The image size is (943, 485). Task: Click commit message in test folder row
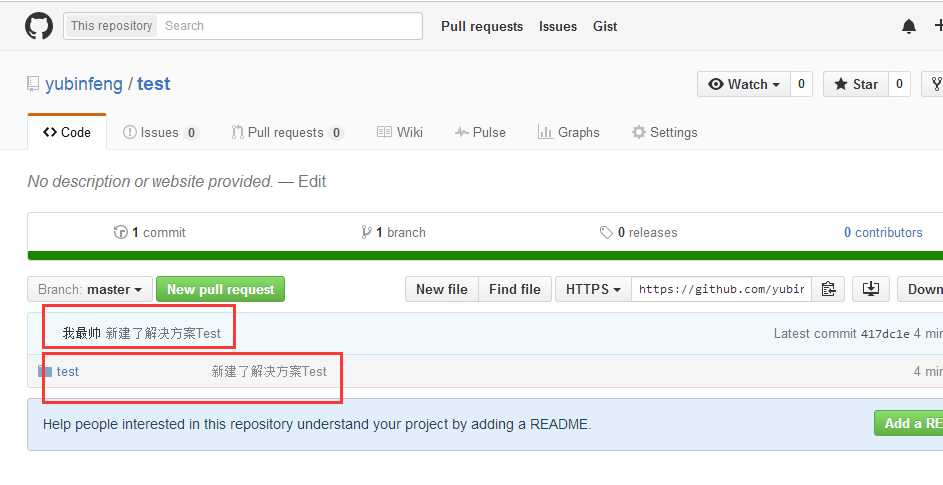pyautogui.click(x=269, y=371)
